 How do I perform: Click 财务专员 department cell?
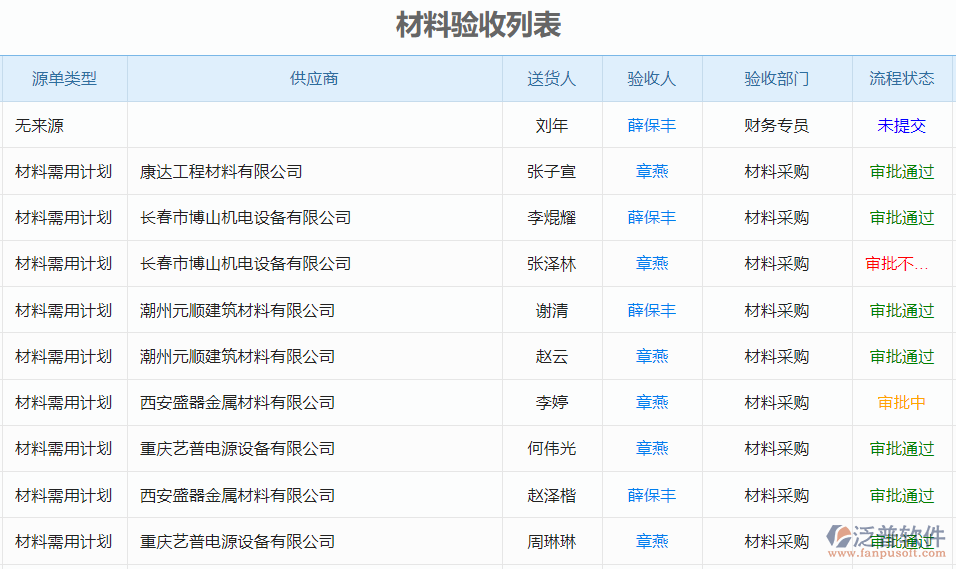[777, 125]
